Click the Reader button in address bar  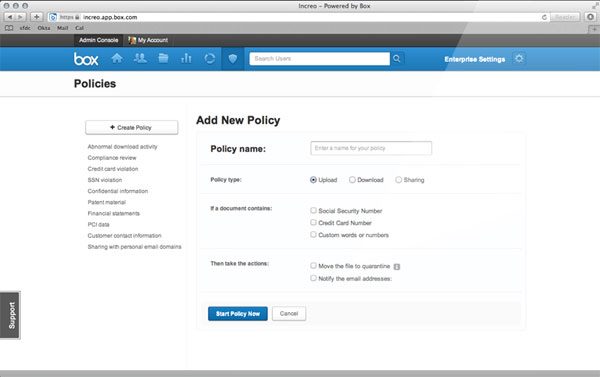click(x=565, y=17)
